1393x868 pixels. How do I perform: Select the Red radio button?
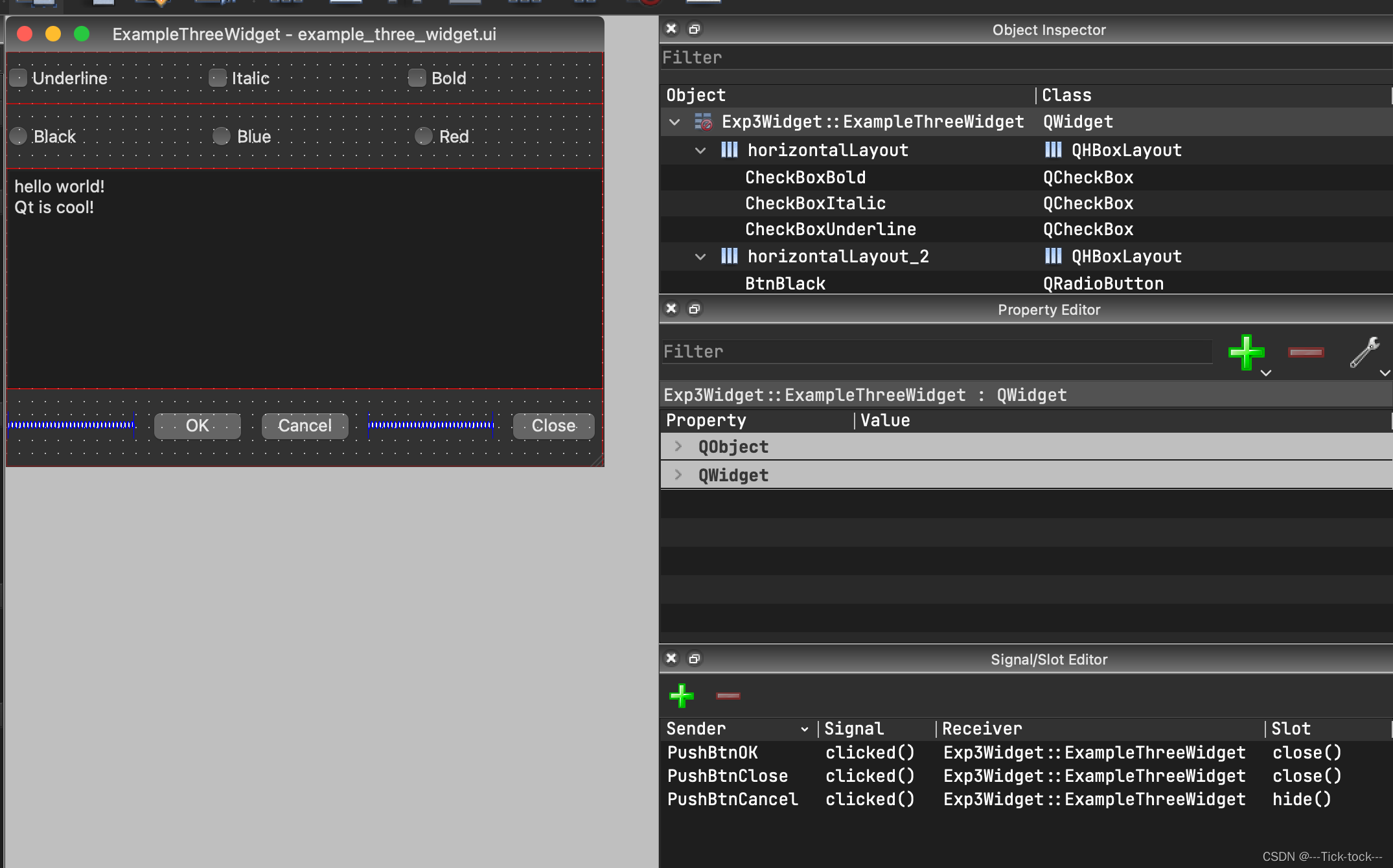pos(422,136)
